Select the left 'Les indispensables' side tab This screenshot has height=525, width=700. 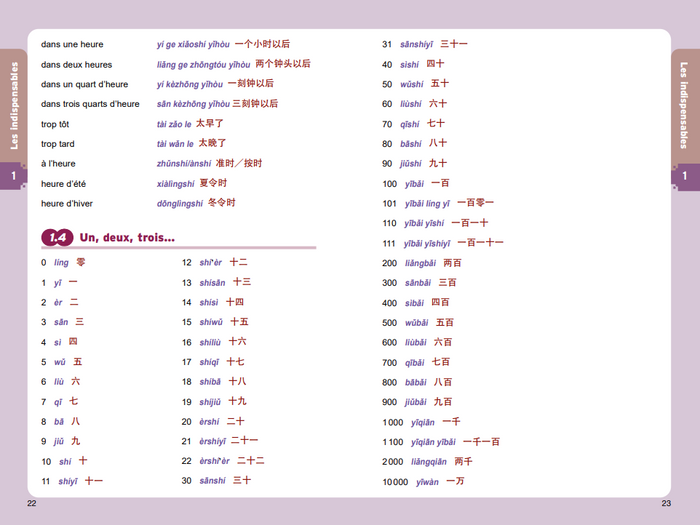(14, 105)
